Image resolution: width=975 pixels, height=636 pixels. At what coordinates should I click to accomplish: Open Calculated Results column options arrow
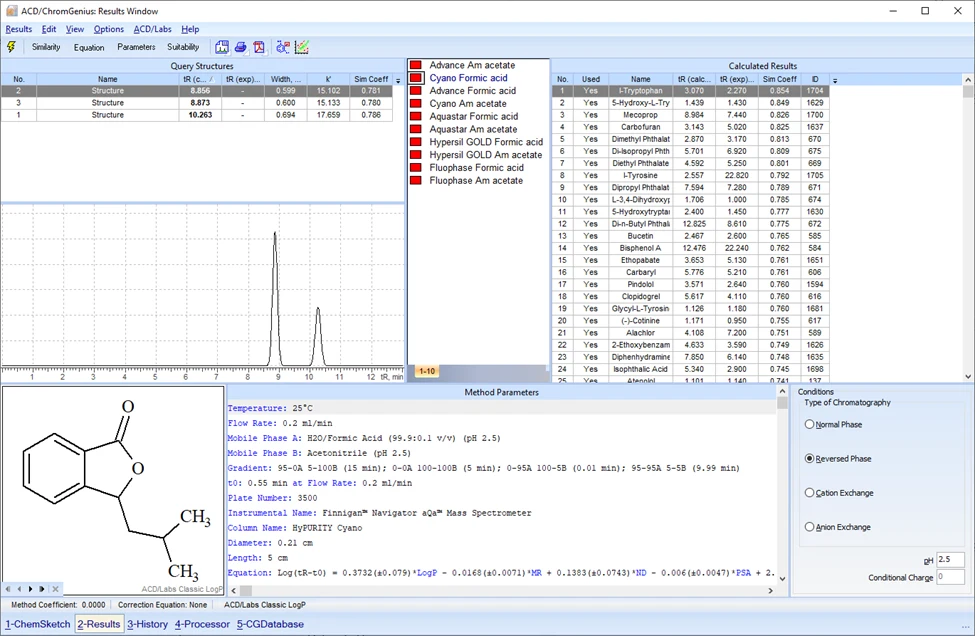[835, 80]
